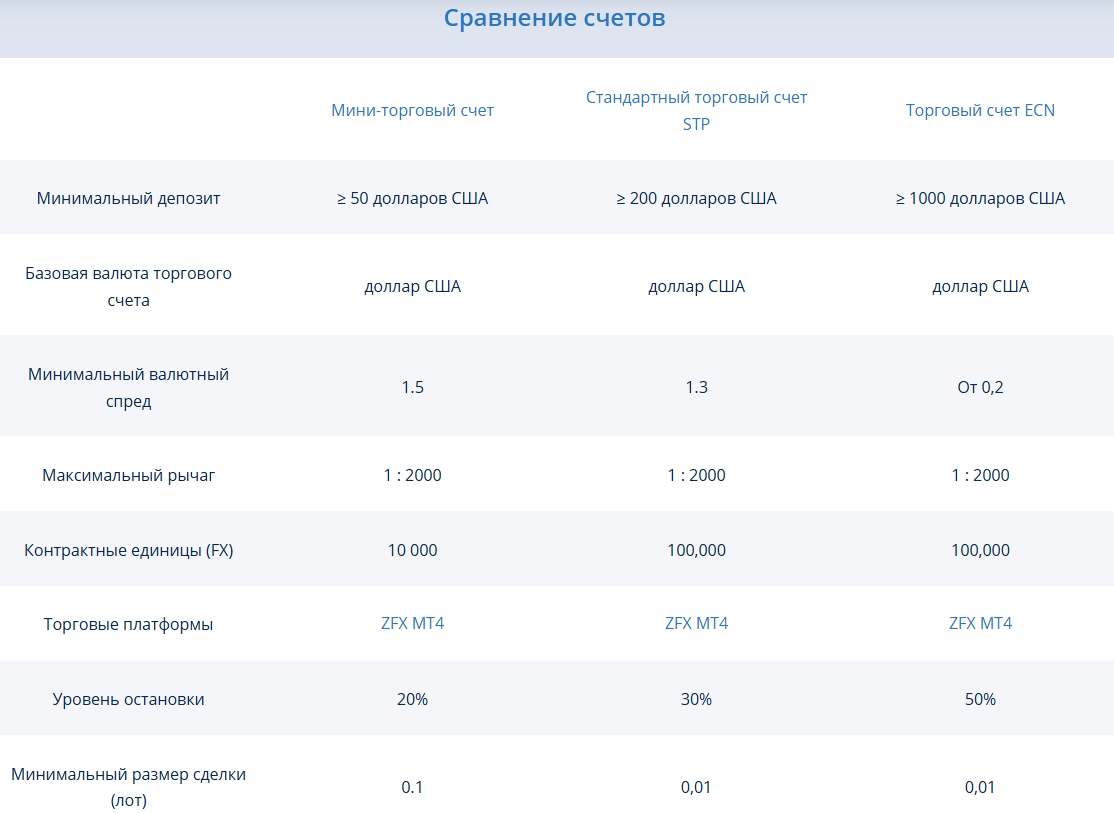
Task: Select the ≥ 200 долларов США cell
Action: point(696,198)
